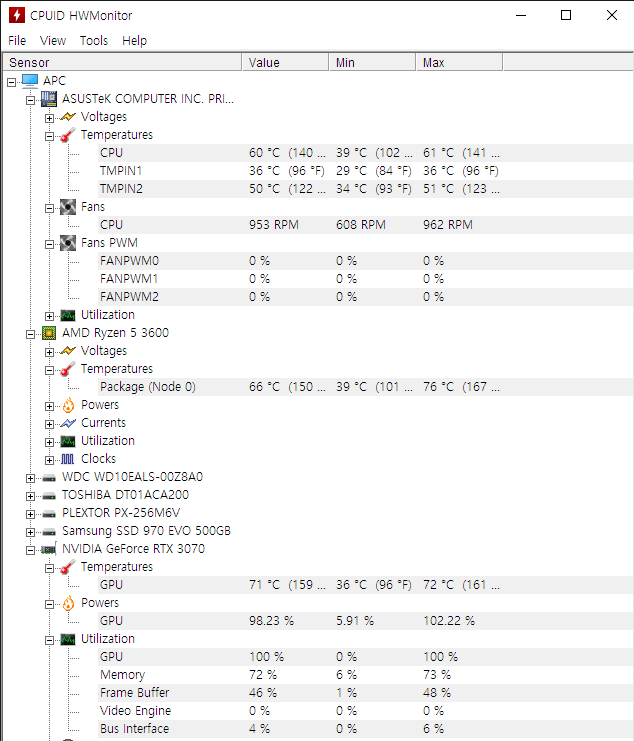Click the motherboard Voltages lightning icon
The height and width of the screenshot is (741, 634).
coord(68,117)
